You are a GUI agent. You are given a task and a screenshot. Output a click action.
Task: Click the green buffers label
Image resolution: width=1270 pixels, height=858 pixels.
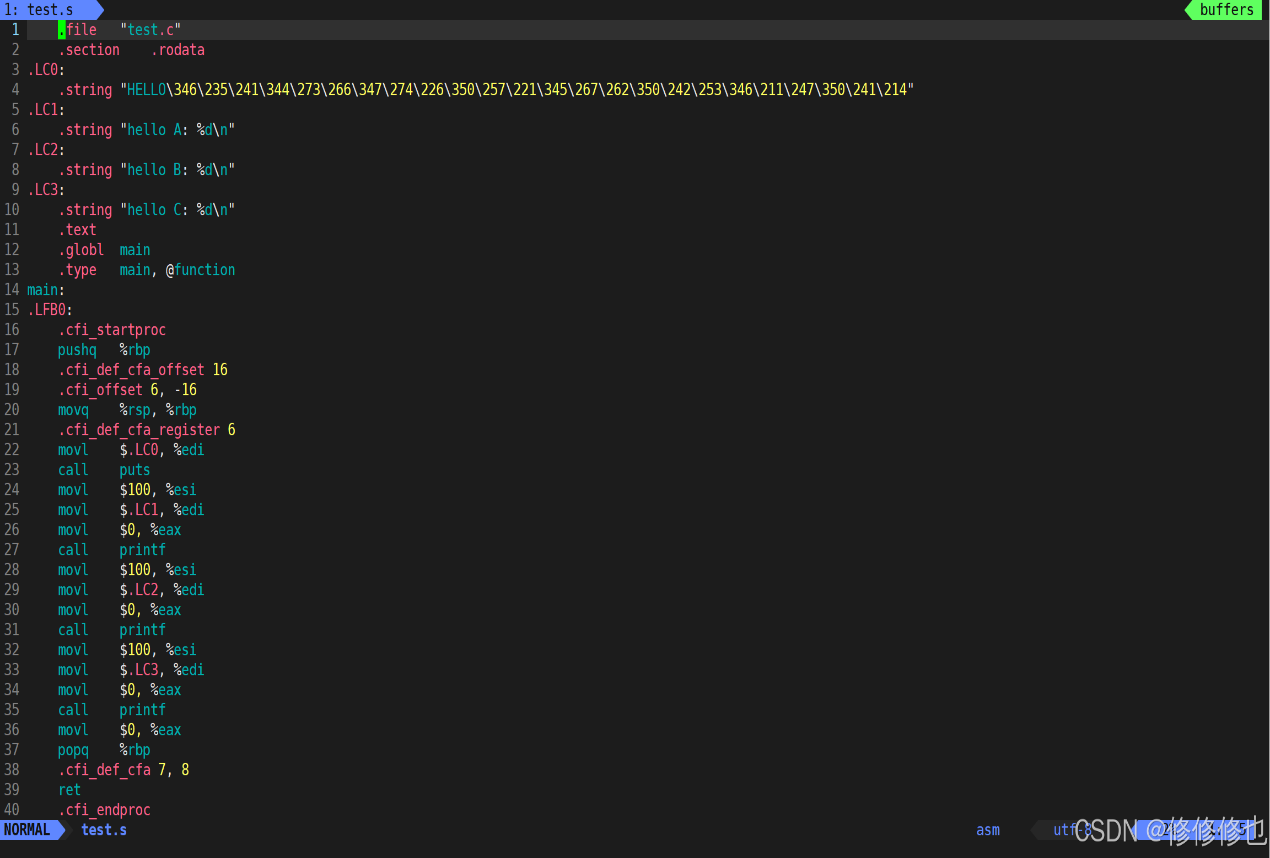[1226, 10]
